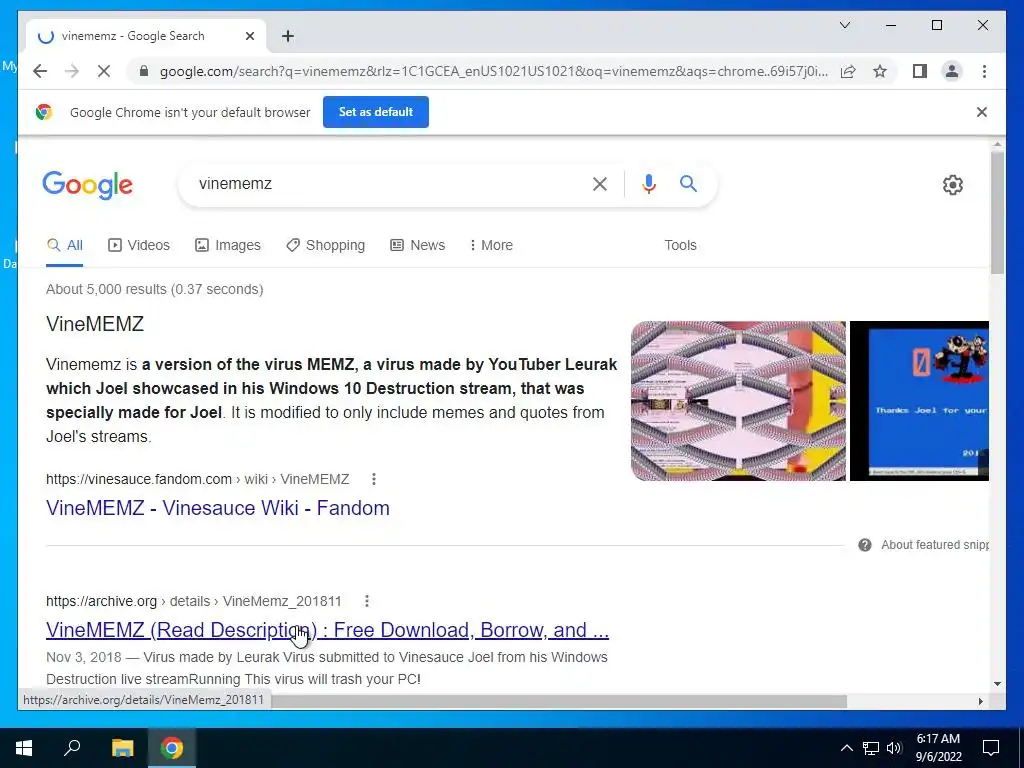Click the About featured snippets help icon
The image size is (1024, 768).
coord(865,545)
